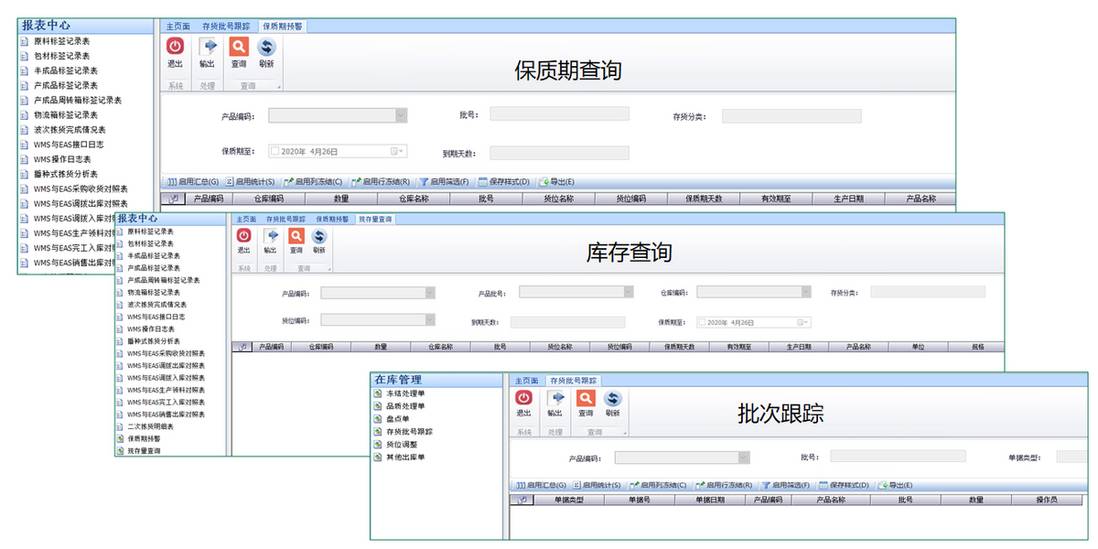1098x549 pixels.
Task: Click 退出 icon in 批次跟踪 window
Action: [523, 403]
